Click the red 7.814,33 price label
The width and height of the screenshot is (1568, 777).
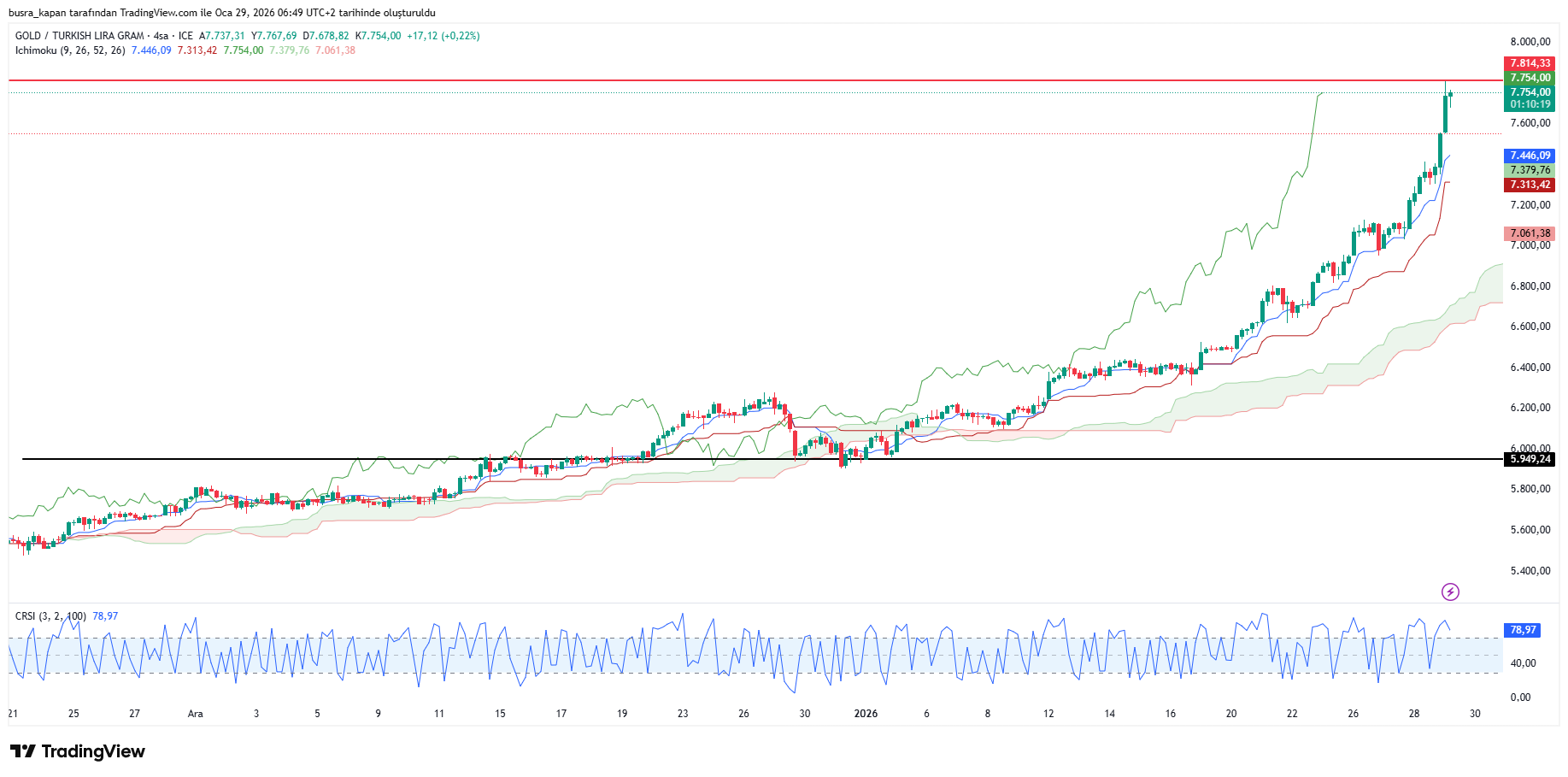tap(1529, 63)
